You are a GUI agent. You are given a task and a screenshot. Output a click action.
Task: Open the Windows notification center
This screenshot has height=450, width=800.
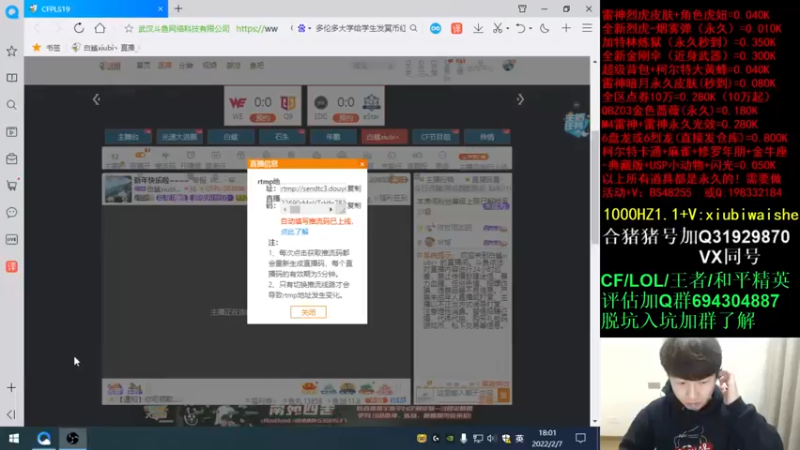pos(580,438)
